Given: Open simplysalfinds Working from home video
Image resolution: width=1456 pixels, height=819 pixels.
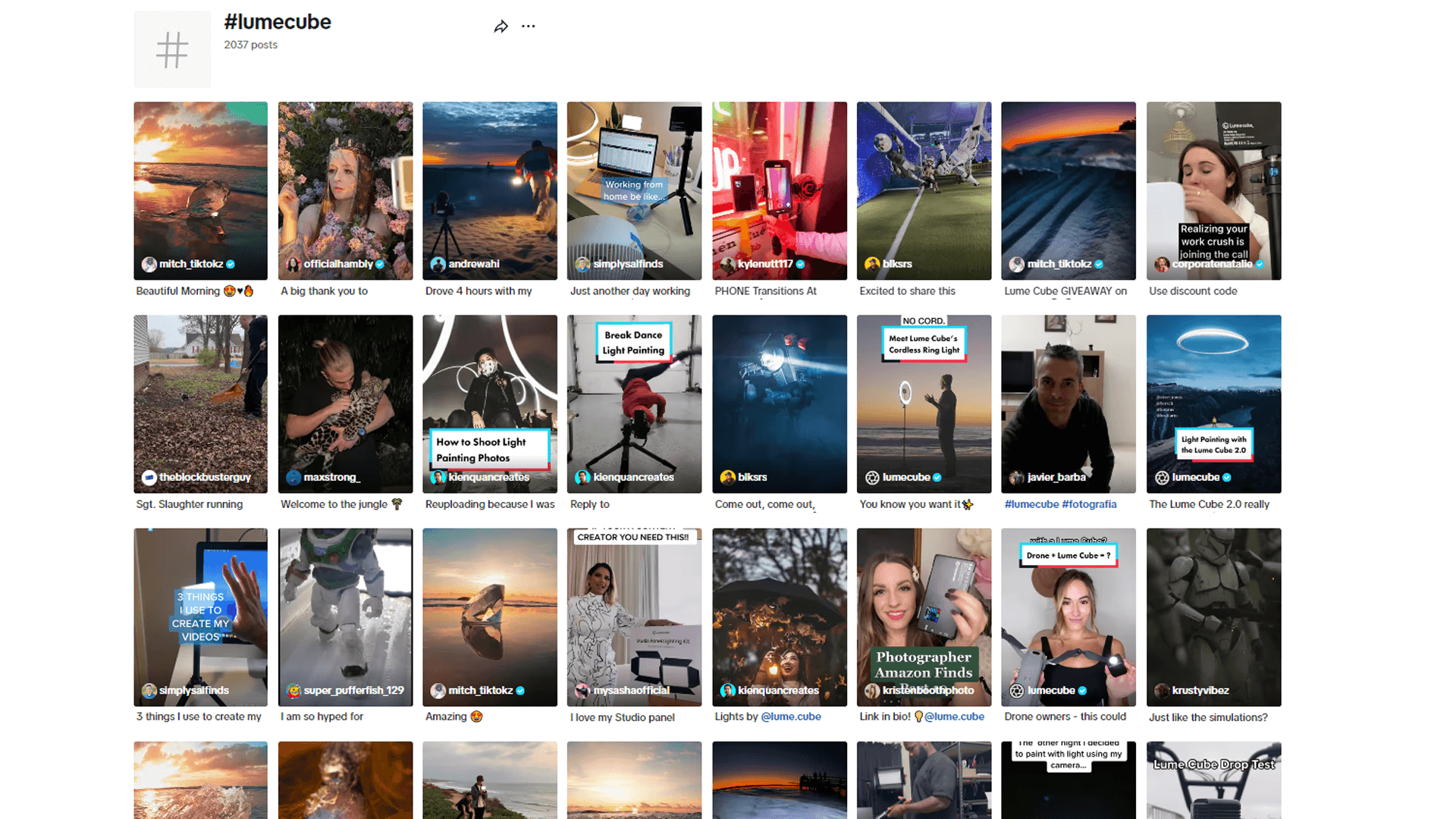Looking at the screenshot, I should [x=634, y=191].
